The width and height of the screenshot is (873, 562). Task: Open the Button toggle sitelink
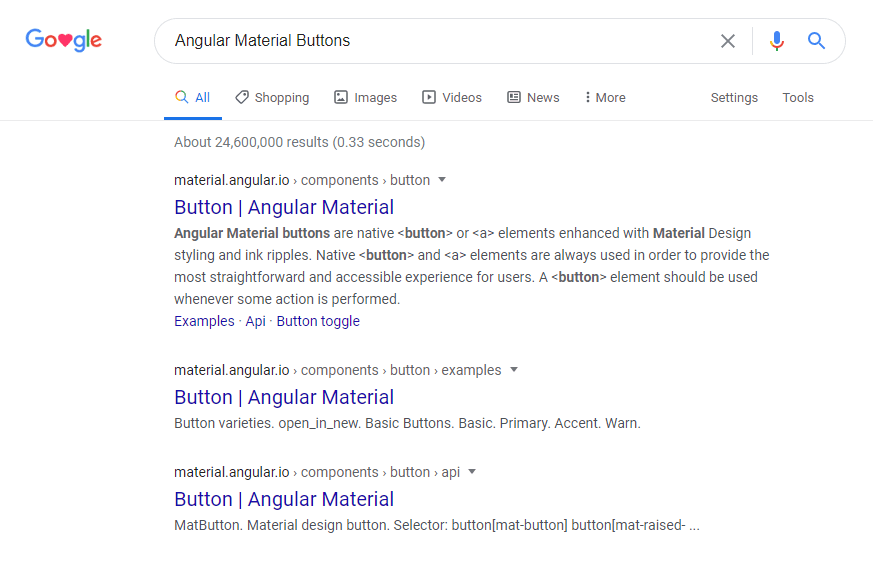(318, 321)
